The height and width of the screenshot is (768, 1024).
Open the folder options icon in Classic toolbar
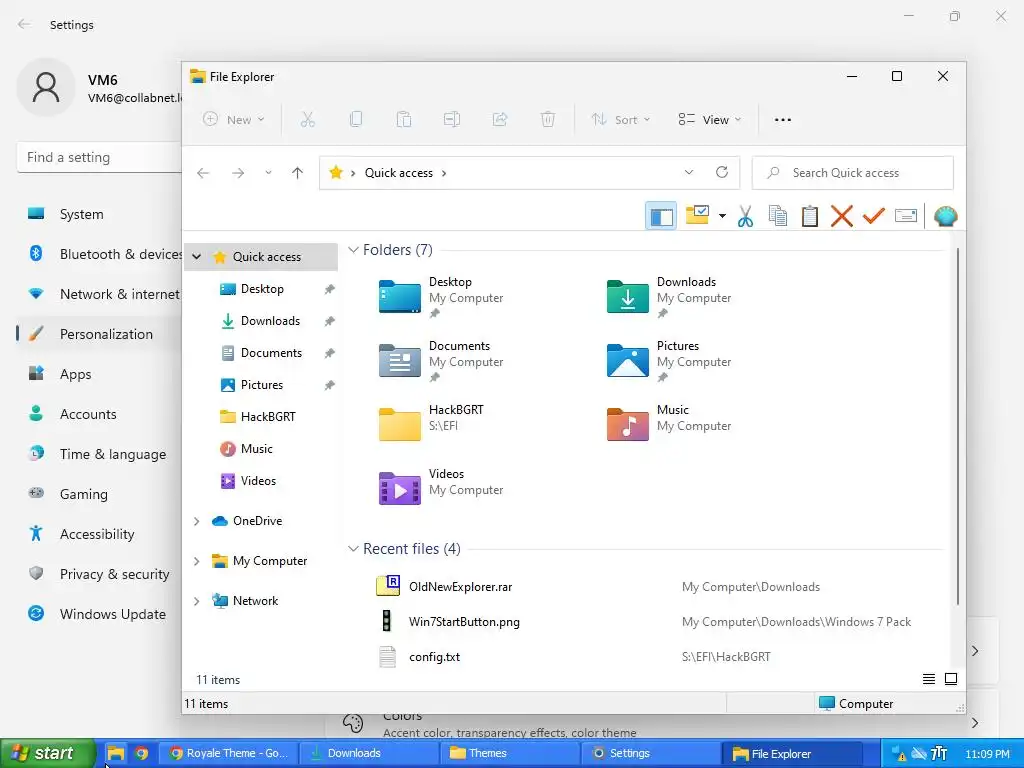click(x=697, y=215)
